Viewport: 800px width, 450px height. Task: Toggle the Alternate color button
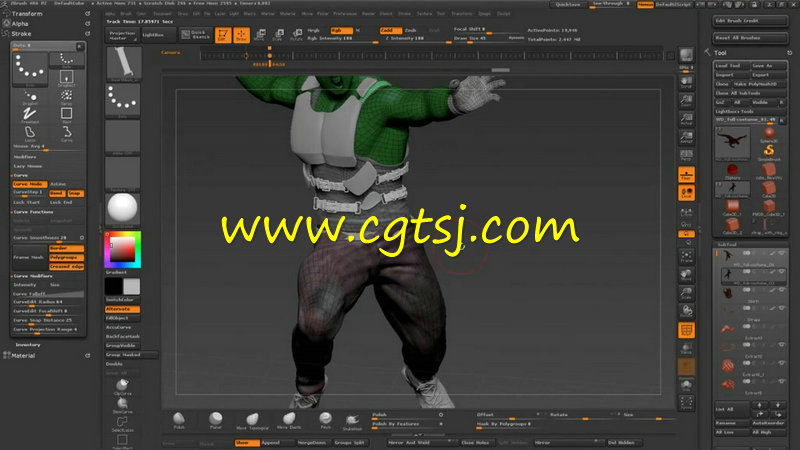pyautogui.click(x=122, y=309)
